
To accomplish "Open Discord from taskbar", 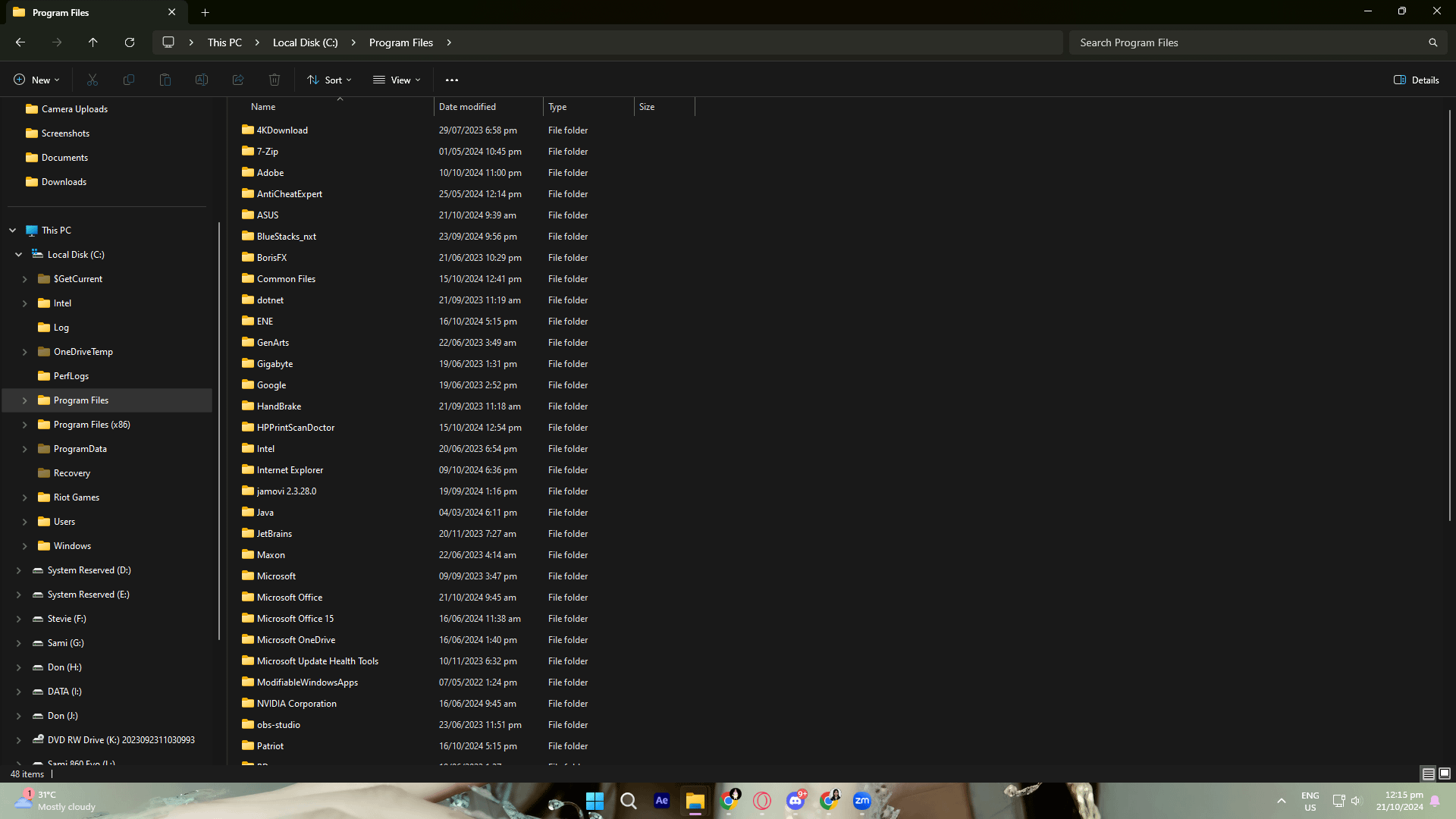I will (x=795, y=801).
